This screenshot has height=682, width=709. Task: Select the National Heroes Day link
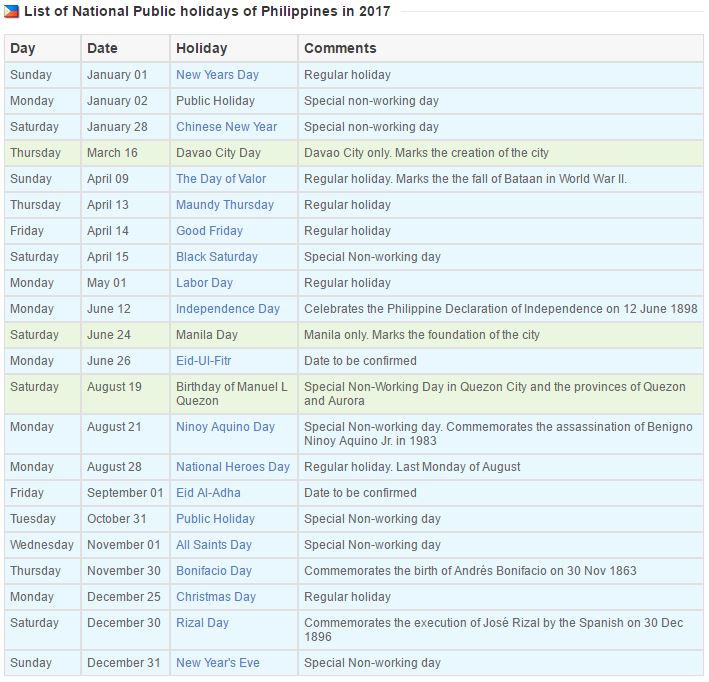point(232,467)
